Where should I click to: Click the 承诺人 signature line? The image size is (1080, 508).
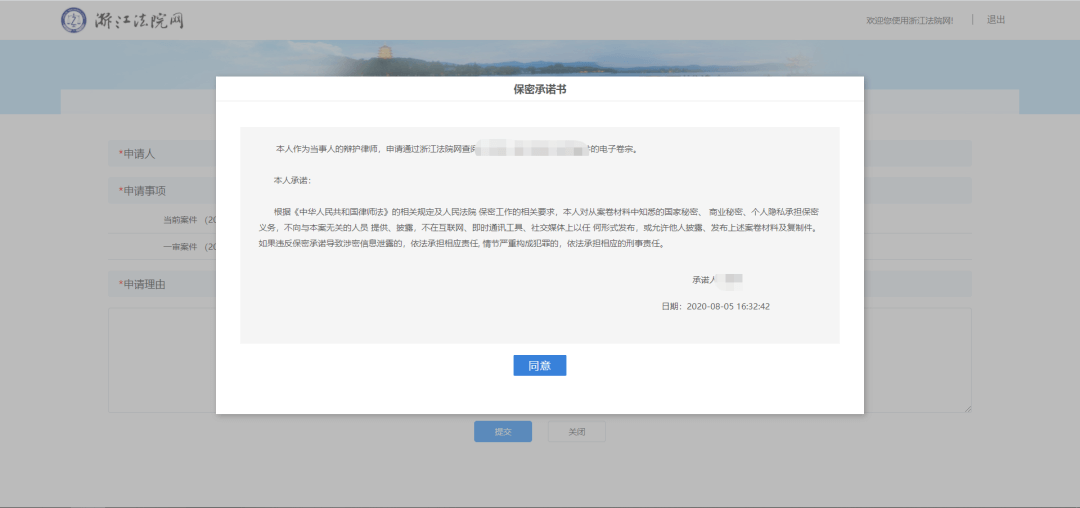(x=717, y=279)
